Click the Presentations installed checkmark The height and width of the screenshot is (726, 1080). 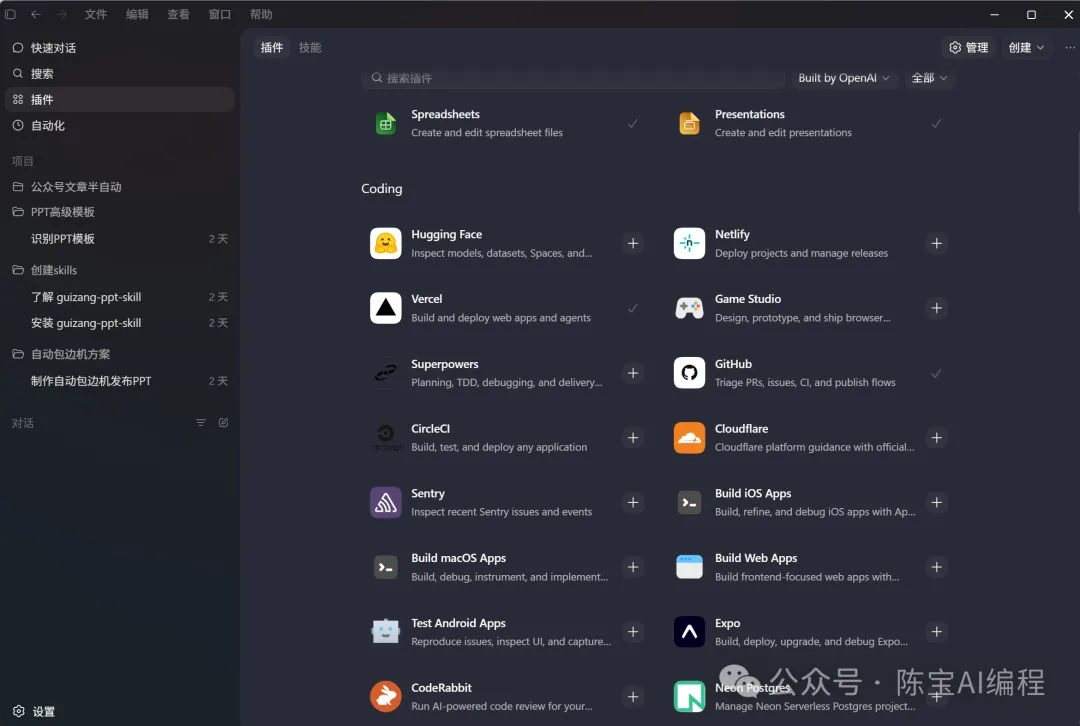pos(936,123)
